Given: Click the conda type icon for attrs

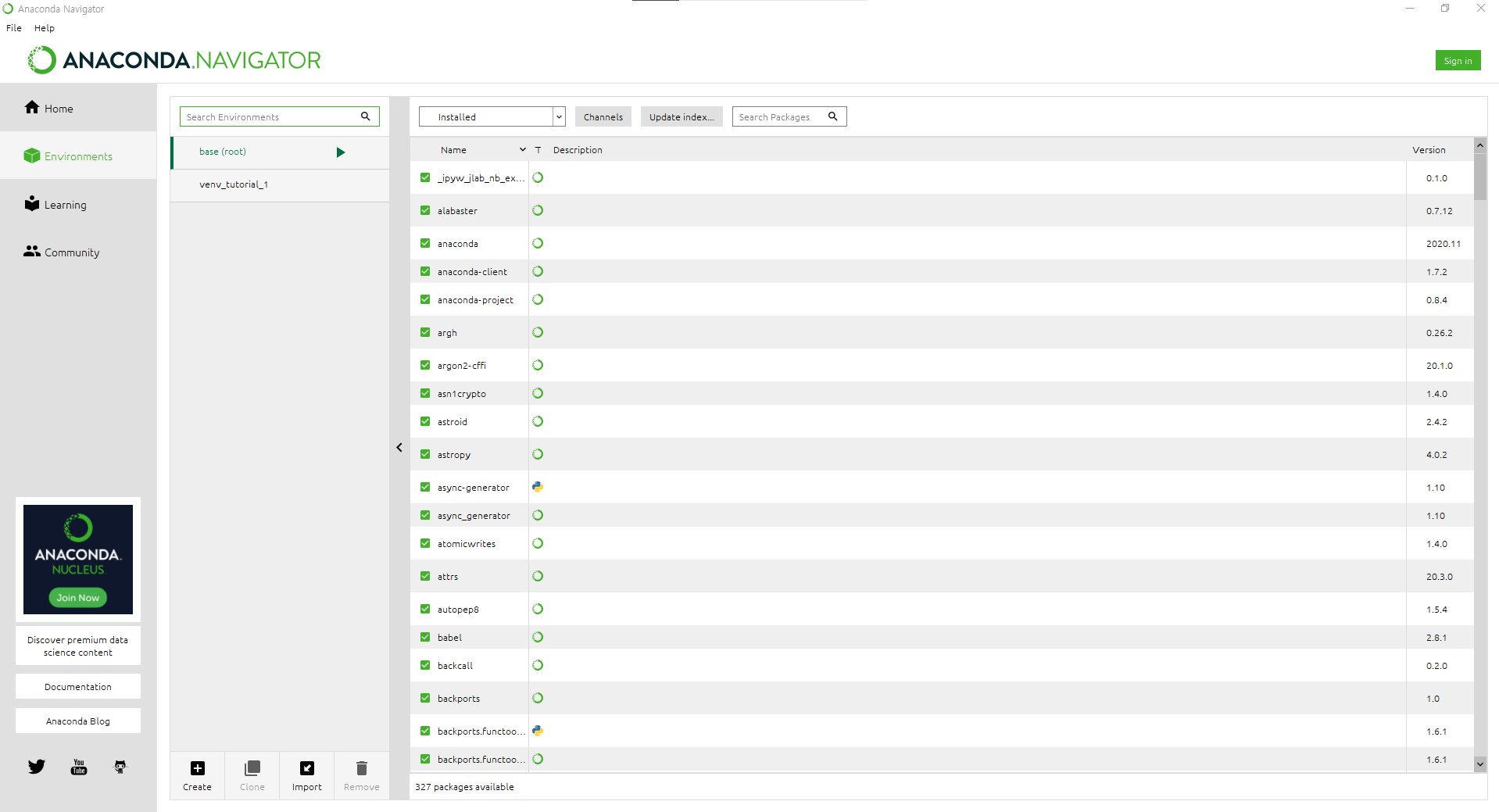Looking at the screenshot, I should pyautogui.click(x=538, y=576).
